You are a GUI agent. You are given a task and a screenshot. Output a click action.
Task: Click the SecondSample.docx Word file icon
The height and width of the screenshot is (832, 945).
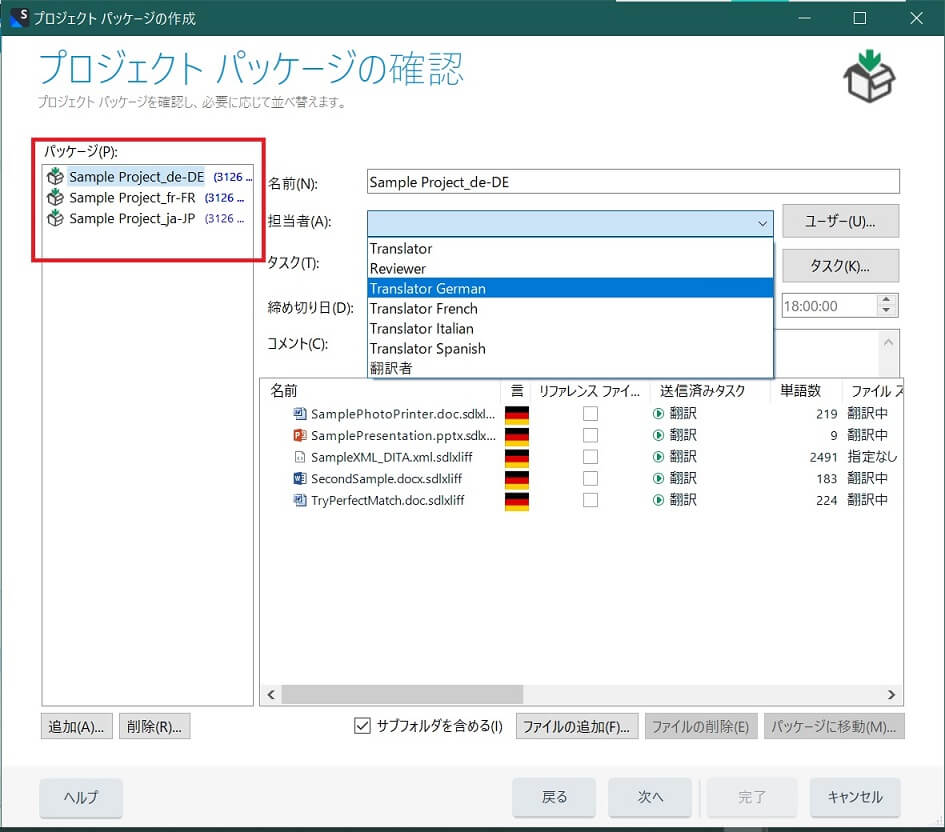coord(299,478)
